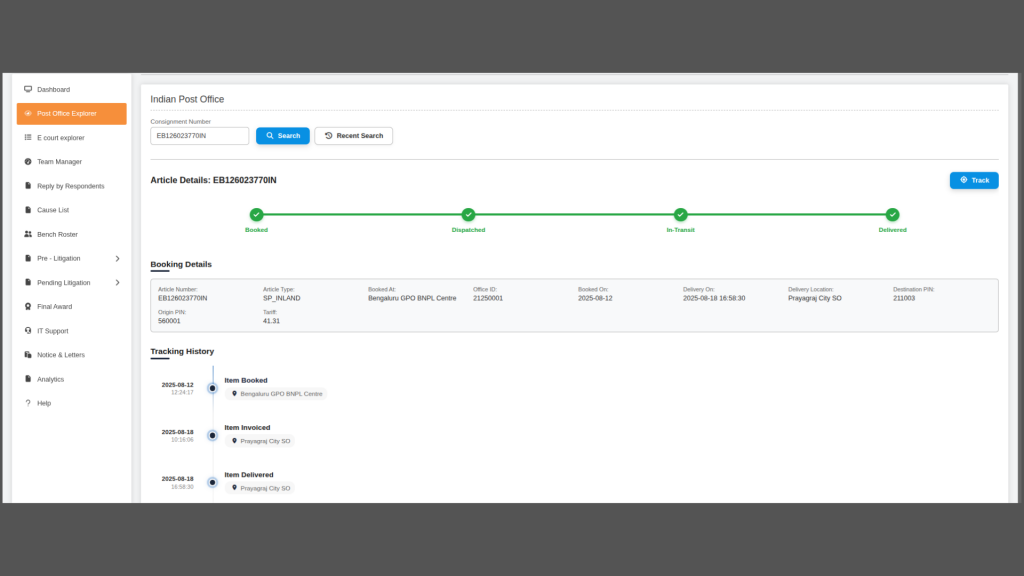1024x576 pixels.
Task: Click the IT Support headset icon
Action: click(28, 331)
